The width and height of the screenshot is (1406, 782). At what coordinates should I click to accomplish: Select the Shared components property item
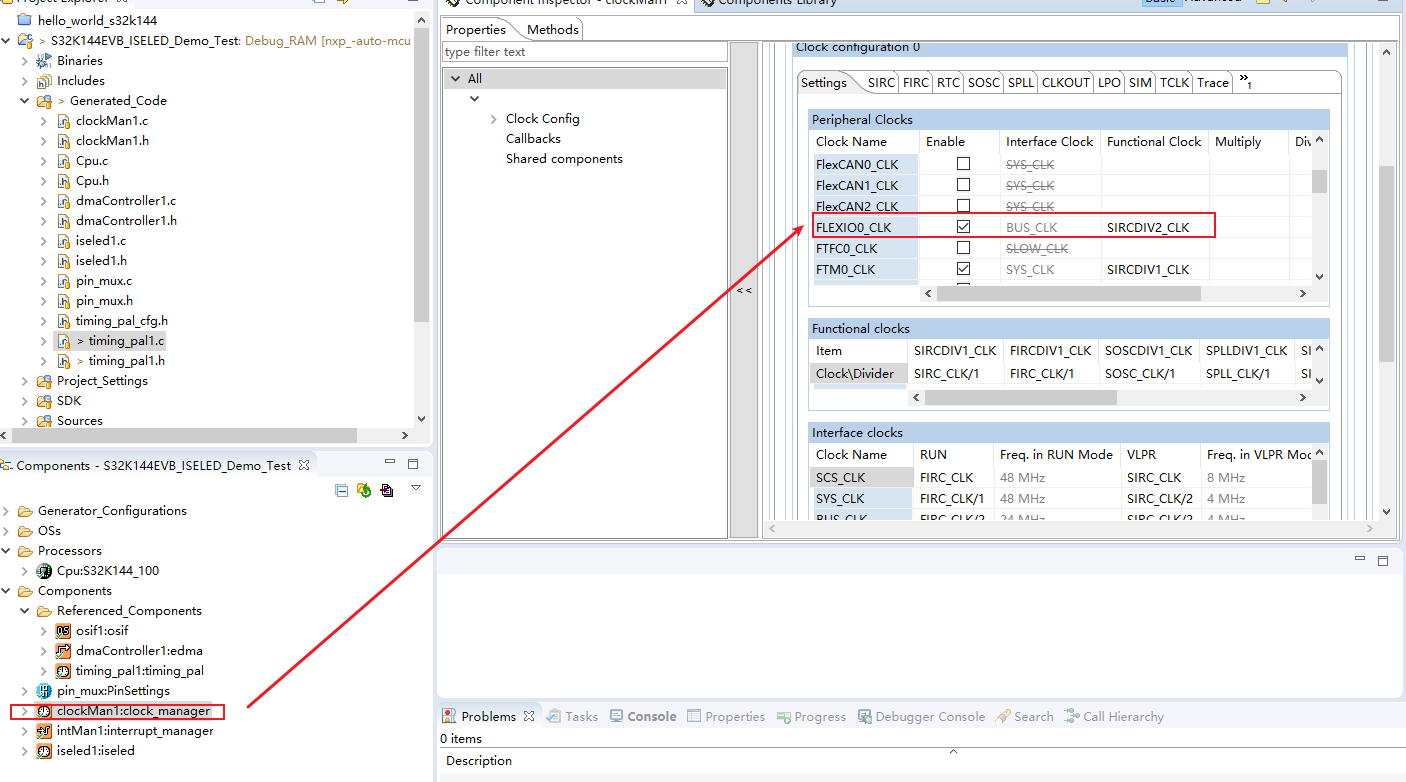[564, 159]
